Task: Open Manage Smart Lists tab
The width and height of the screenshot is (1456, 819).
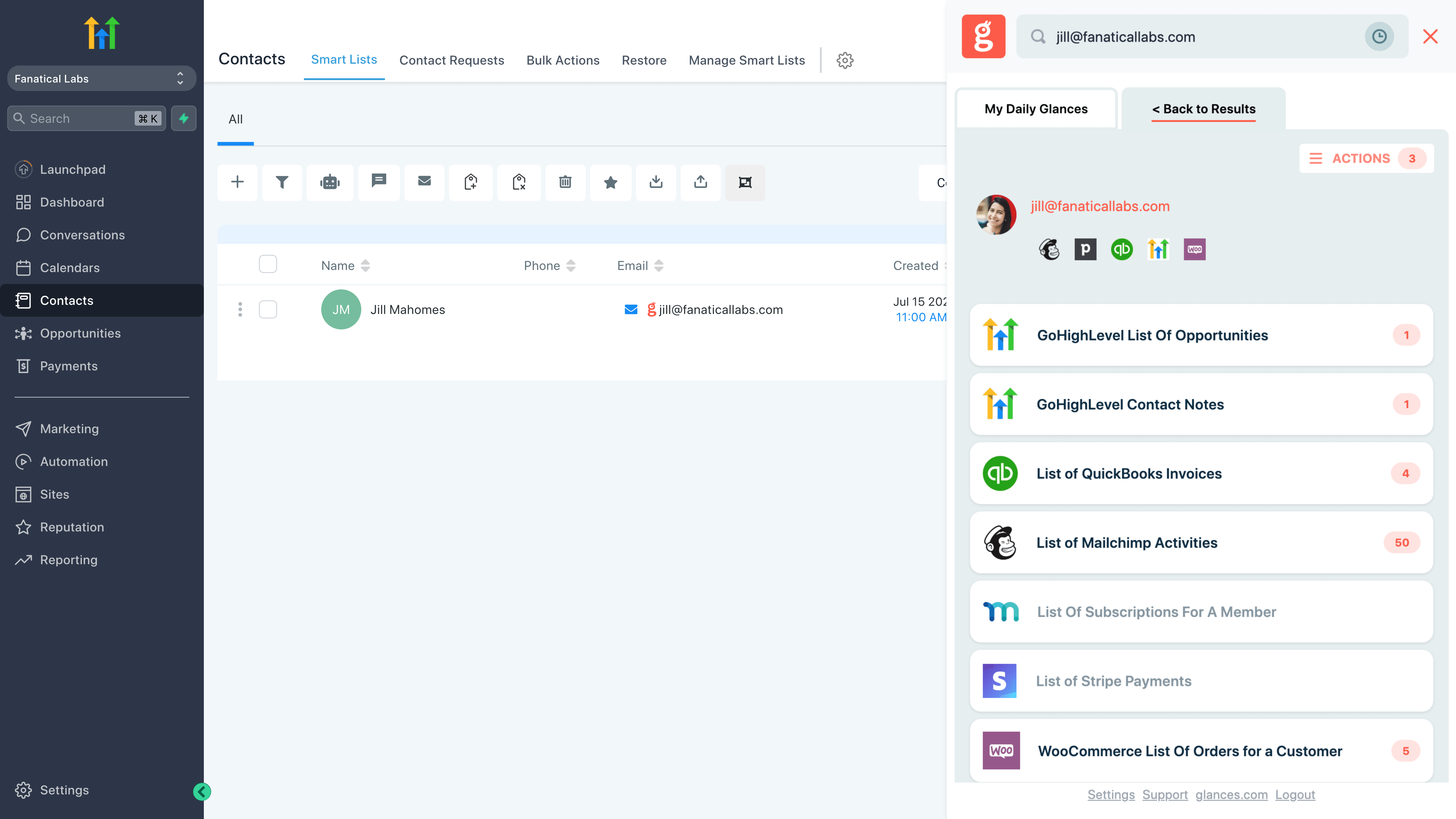Action: pos(747,60)
